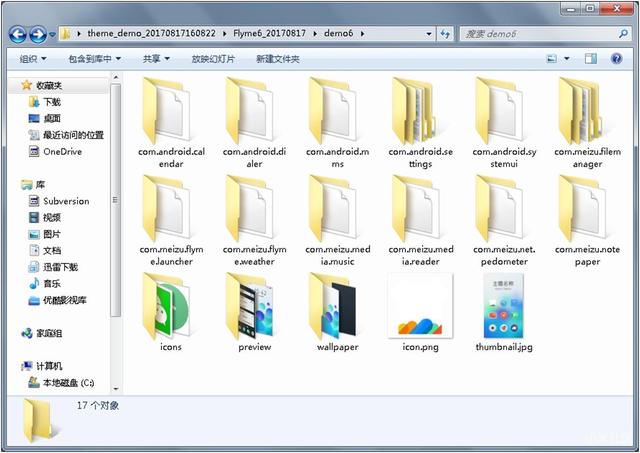Open the com.meizu.filemanager folder
Viewport: 640px width, 453px height.
click(587, 122)
